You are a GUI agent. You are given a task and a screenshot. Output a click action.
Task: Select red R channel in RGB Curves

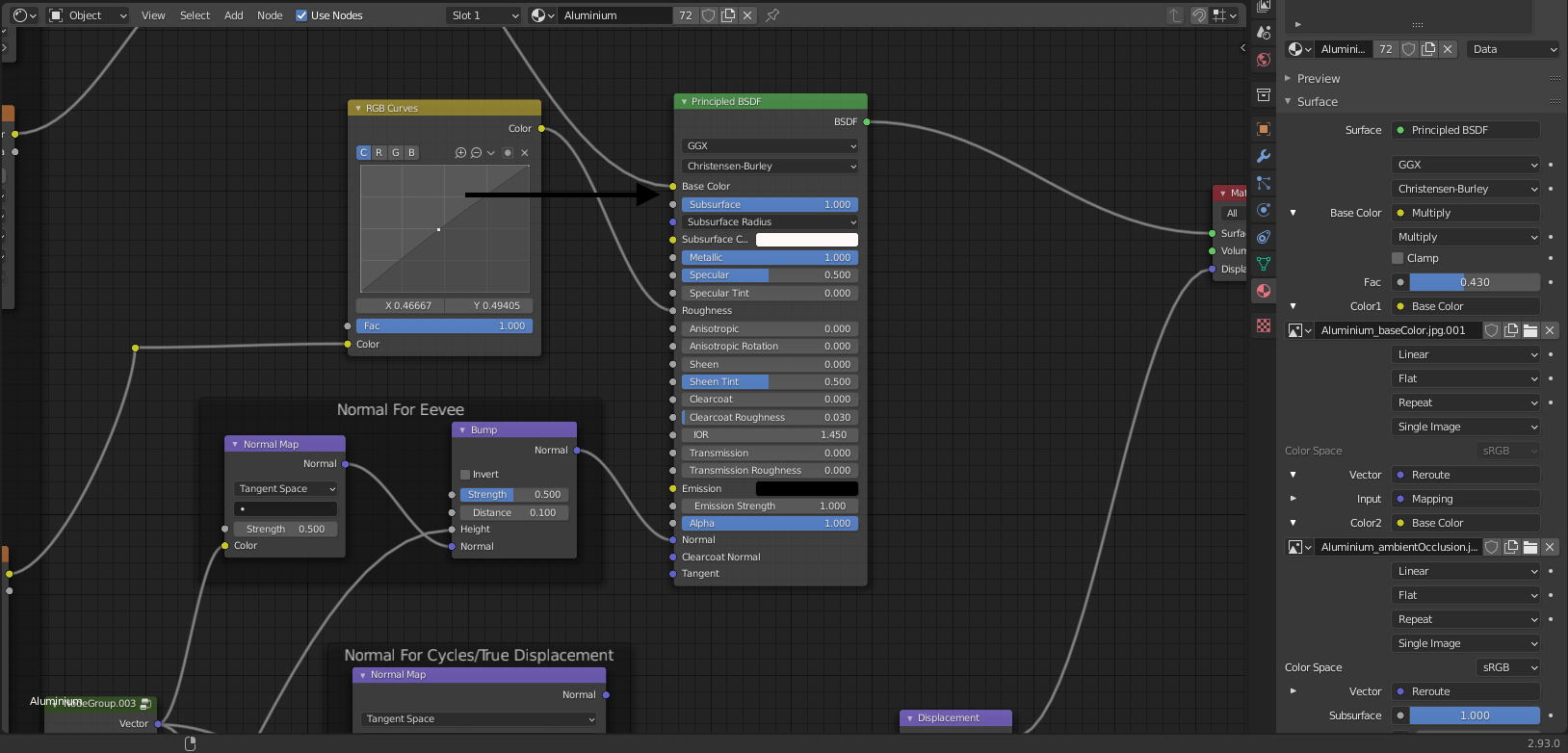coord(379,153)
